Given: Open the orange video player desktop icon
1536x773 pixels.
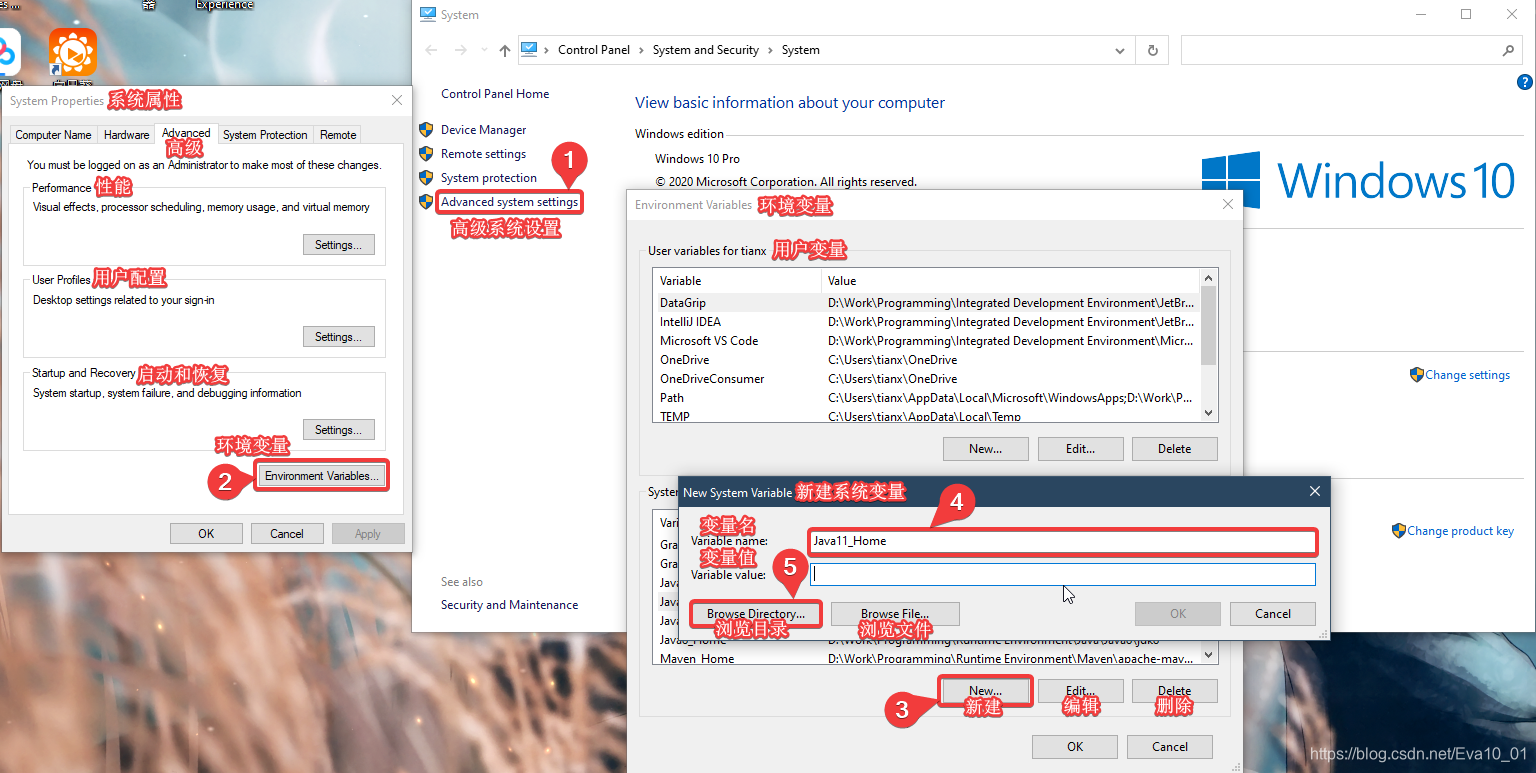Looking at the screenshot, I should pos(73,52).
